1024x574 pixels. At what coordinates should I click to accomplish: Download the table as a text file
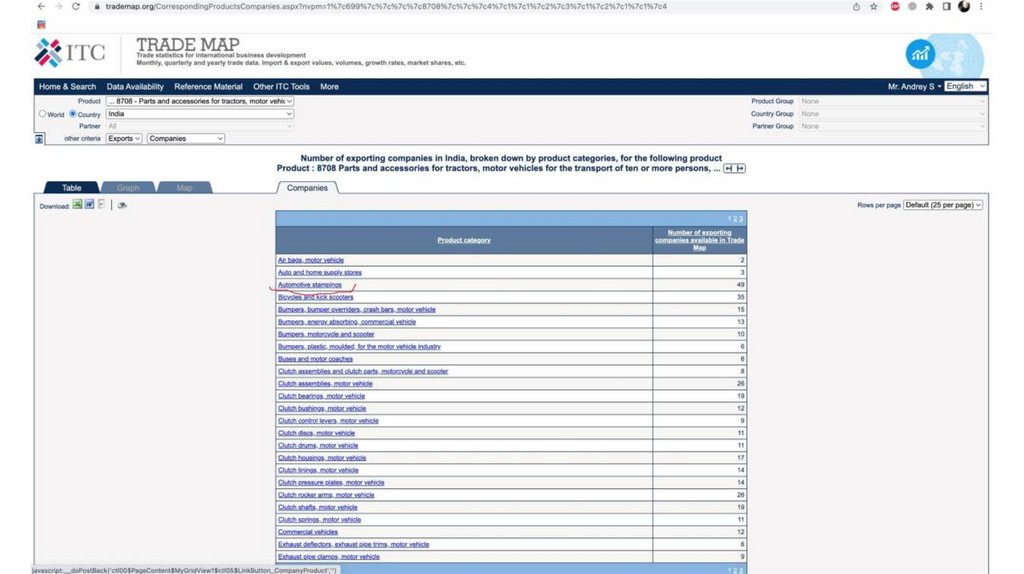101,205
